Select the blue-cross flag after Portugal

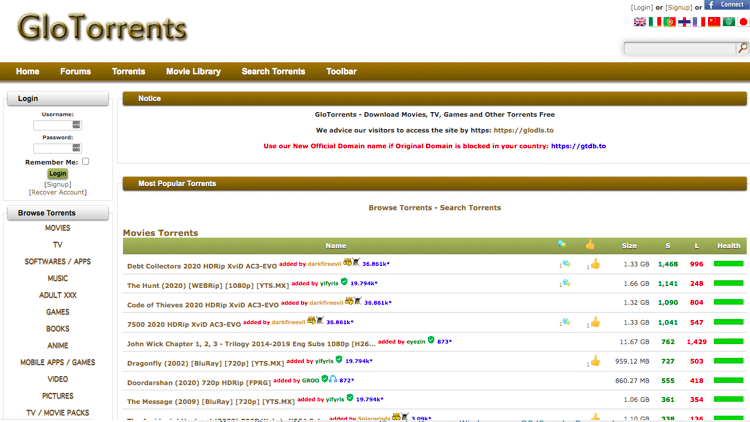[684, 22]
